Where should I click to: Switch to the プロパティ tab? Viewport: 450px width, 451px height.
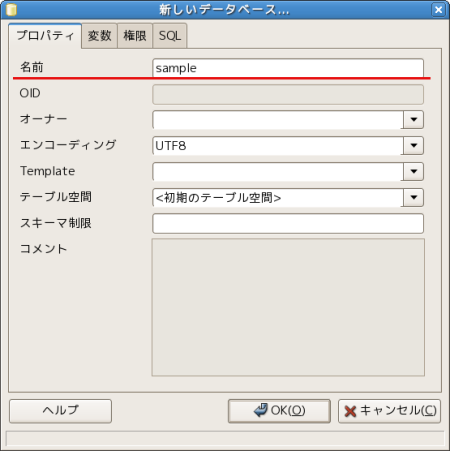pos(45,35)
